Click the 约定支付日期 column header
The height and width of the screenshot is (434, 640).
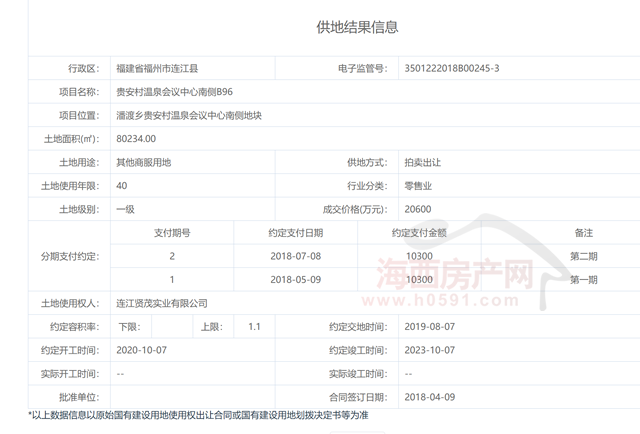[296, 233]
